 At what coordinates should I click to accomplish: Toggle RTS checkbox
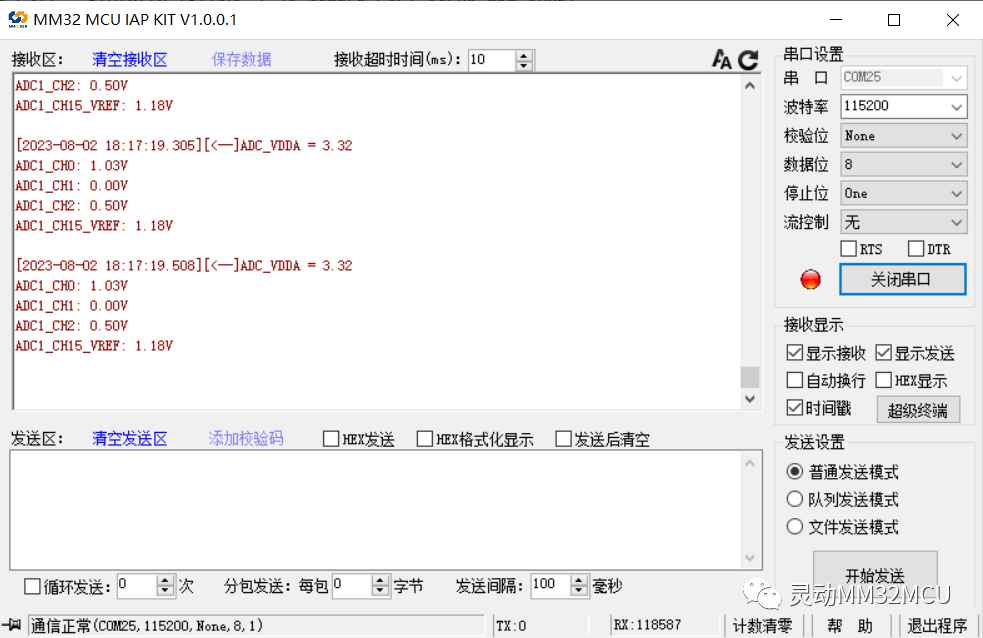(848, 249)
